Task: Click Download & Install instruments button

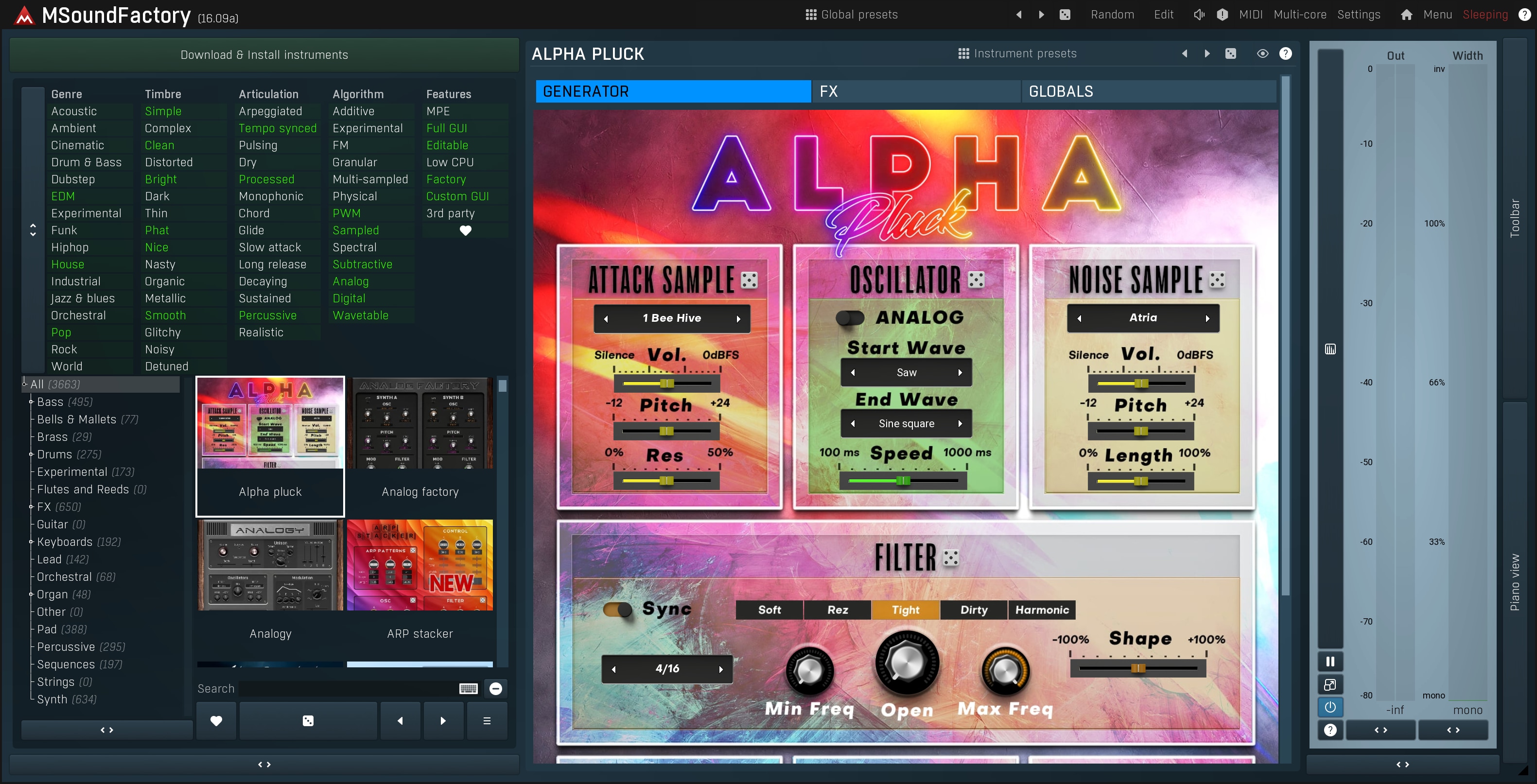Action: (x=264, y=55)
